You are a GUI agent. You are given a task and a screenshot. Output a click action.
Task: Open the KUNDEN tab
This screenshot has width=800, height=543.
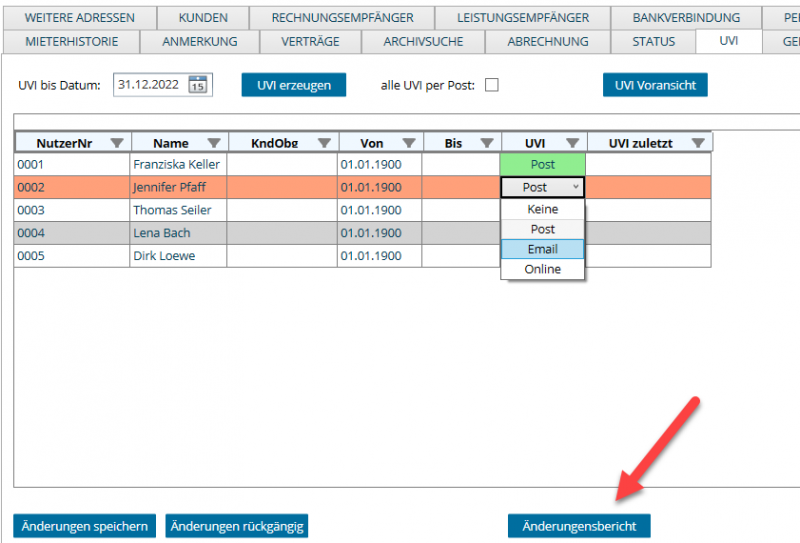203,18
